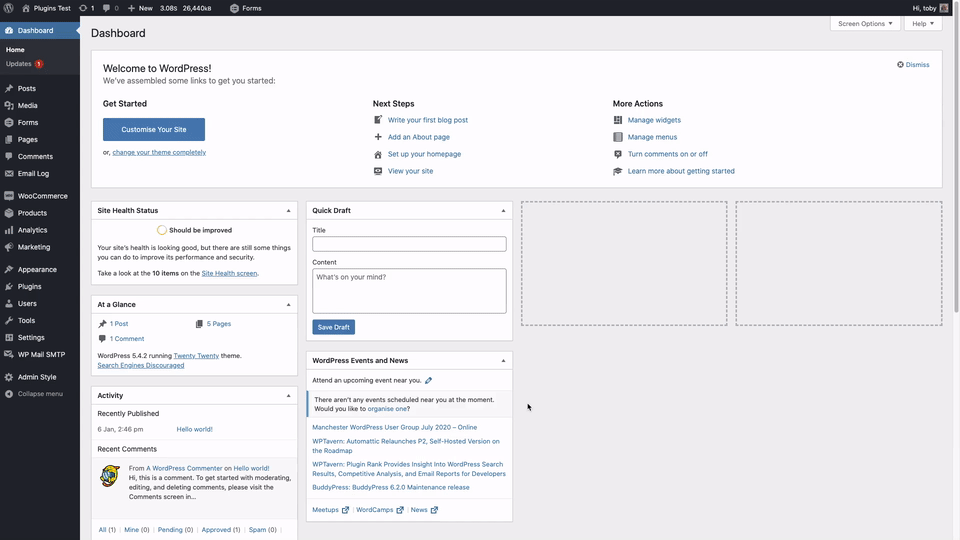Open Forms in the top admin bar
Image resolution: width=960 pixels, height=540 pixels.
tap(246, 8)
